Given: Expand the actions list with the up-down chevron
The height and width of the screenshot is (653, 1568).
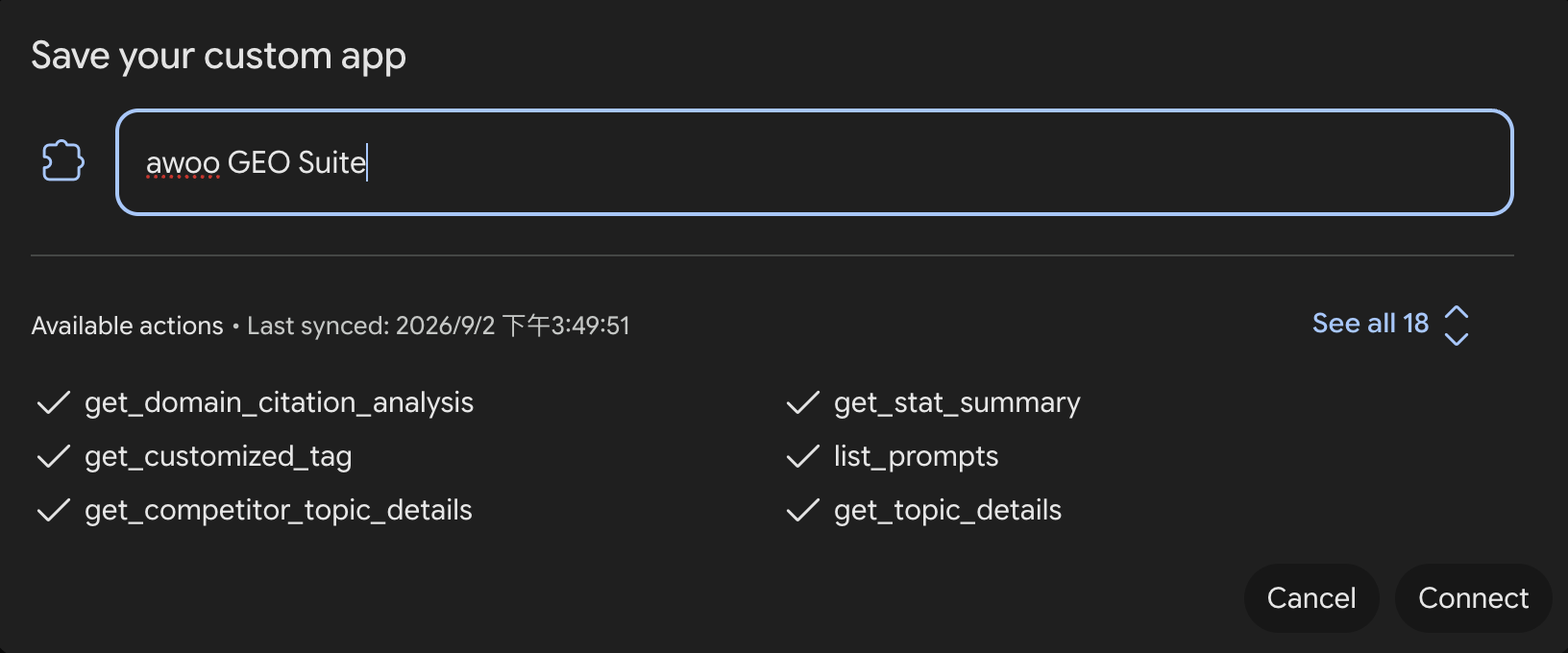Looking at the screenshot, I should [1457, 326].
